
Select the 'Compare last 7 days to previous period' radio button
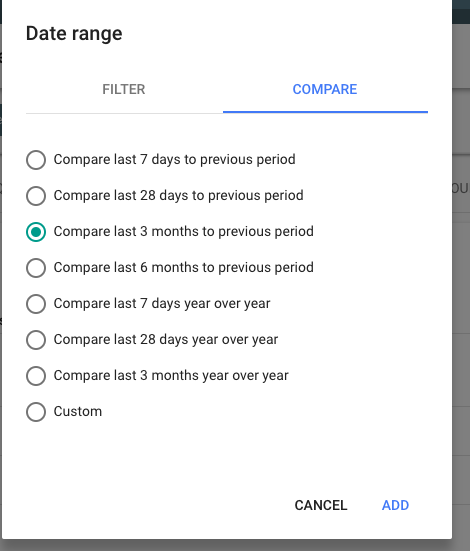point(36,160)
